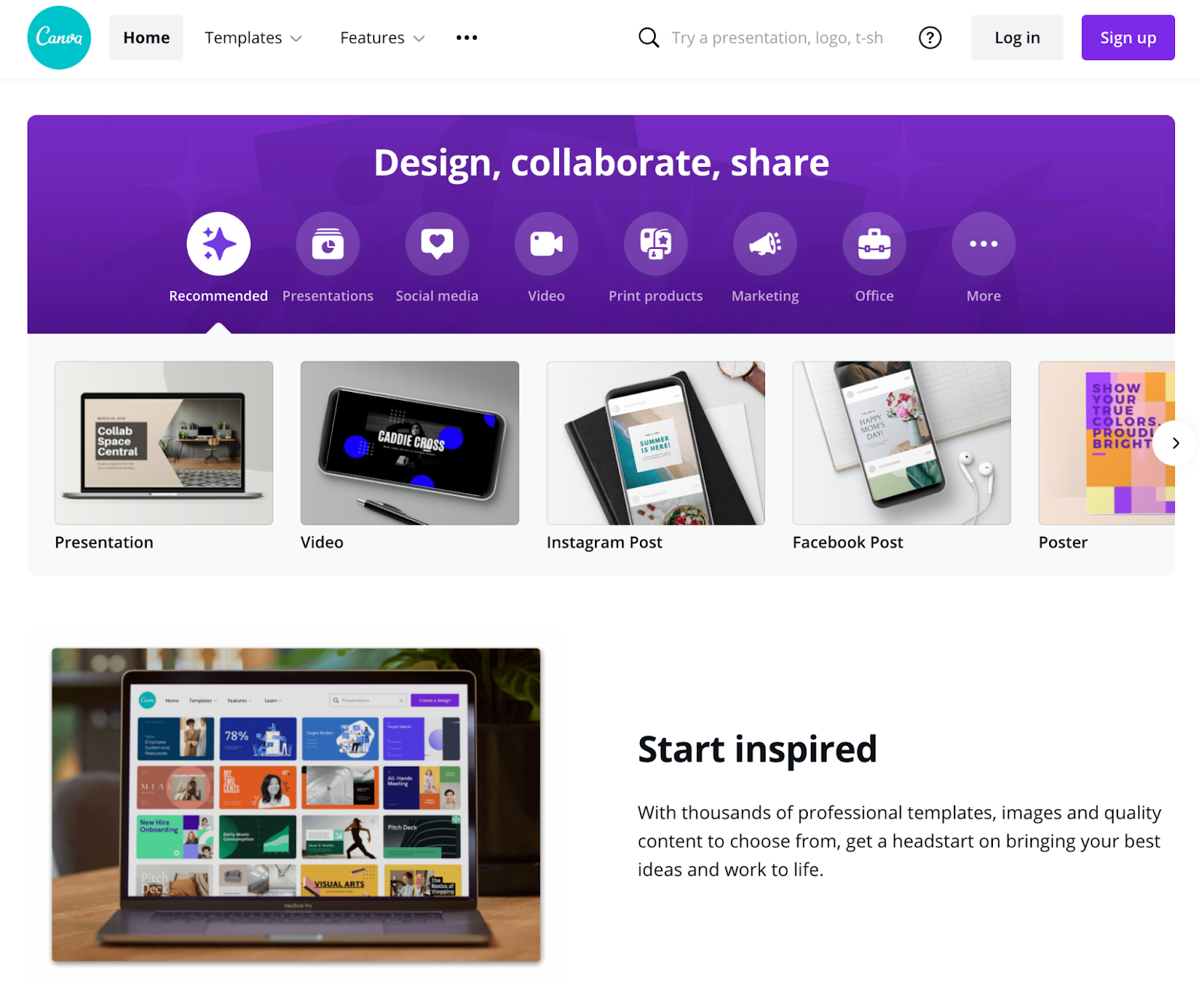Select the Recommended sparkle icon
The width and height of the screenshot is (1199, 1008).
click(x=218, y=244)
